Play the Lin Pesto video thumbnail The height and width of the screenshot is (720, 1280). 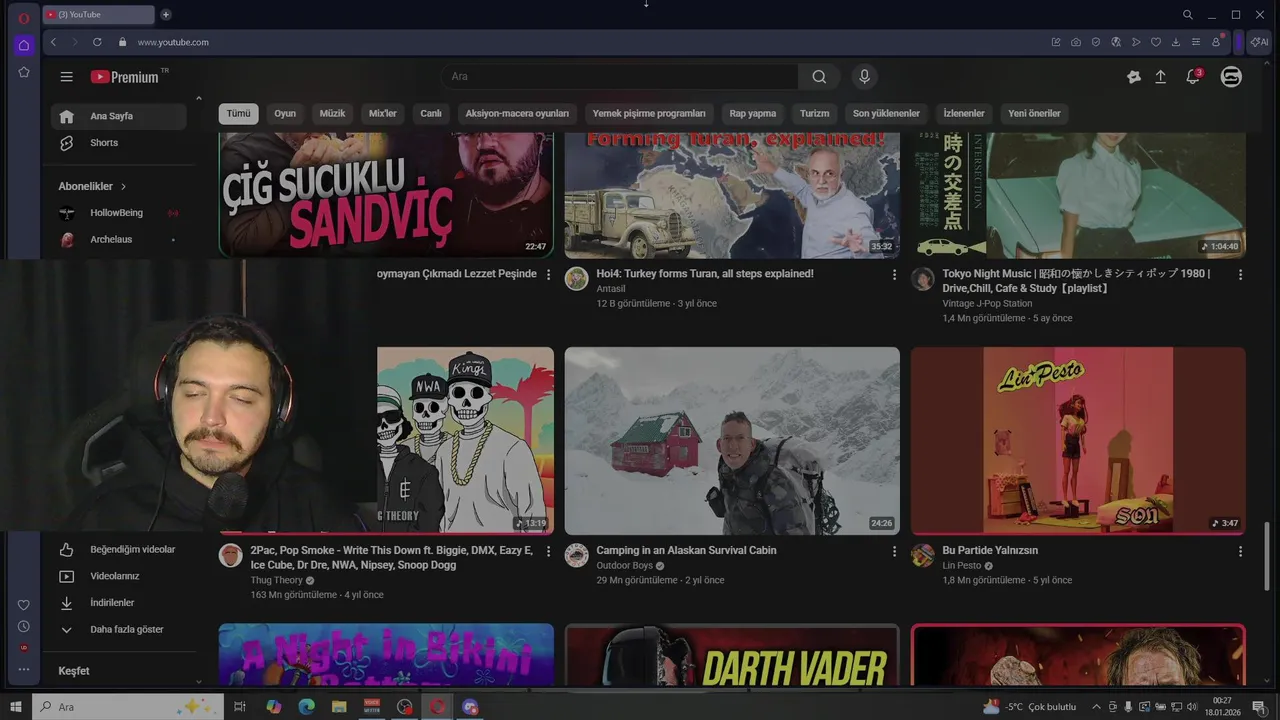(x=1078, y=441)
